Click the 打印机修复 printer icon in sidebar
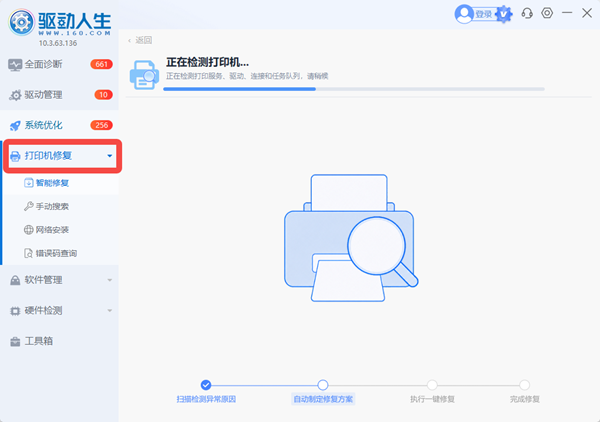Screen dimensions: 600x422 pyautogui.click(x=15, y=156)
